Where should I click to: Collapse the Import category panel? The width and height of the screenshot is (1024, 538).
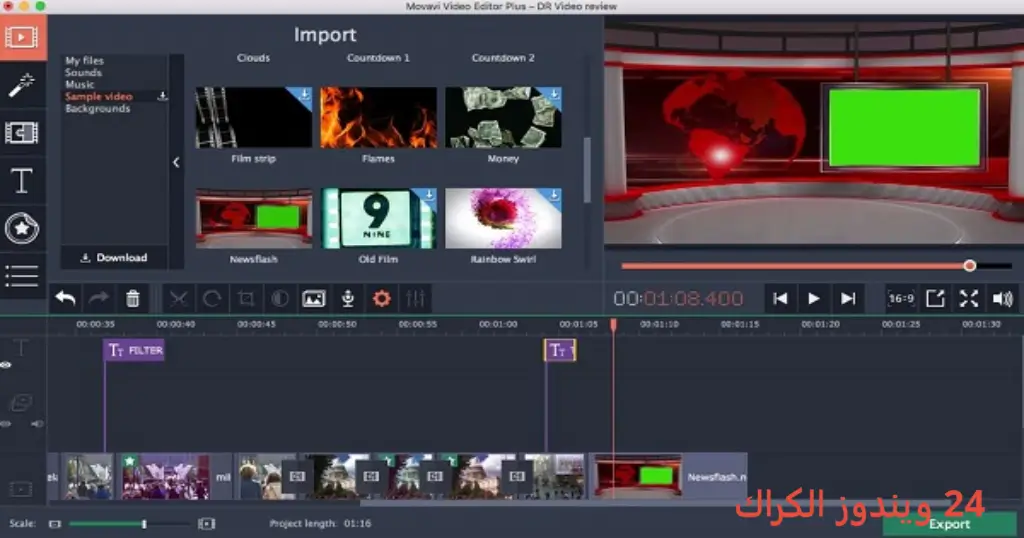point(176,162)
